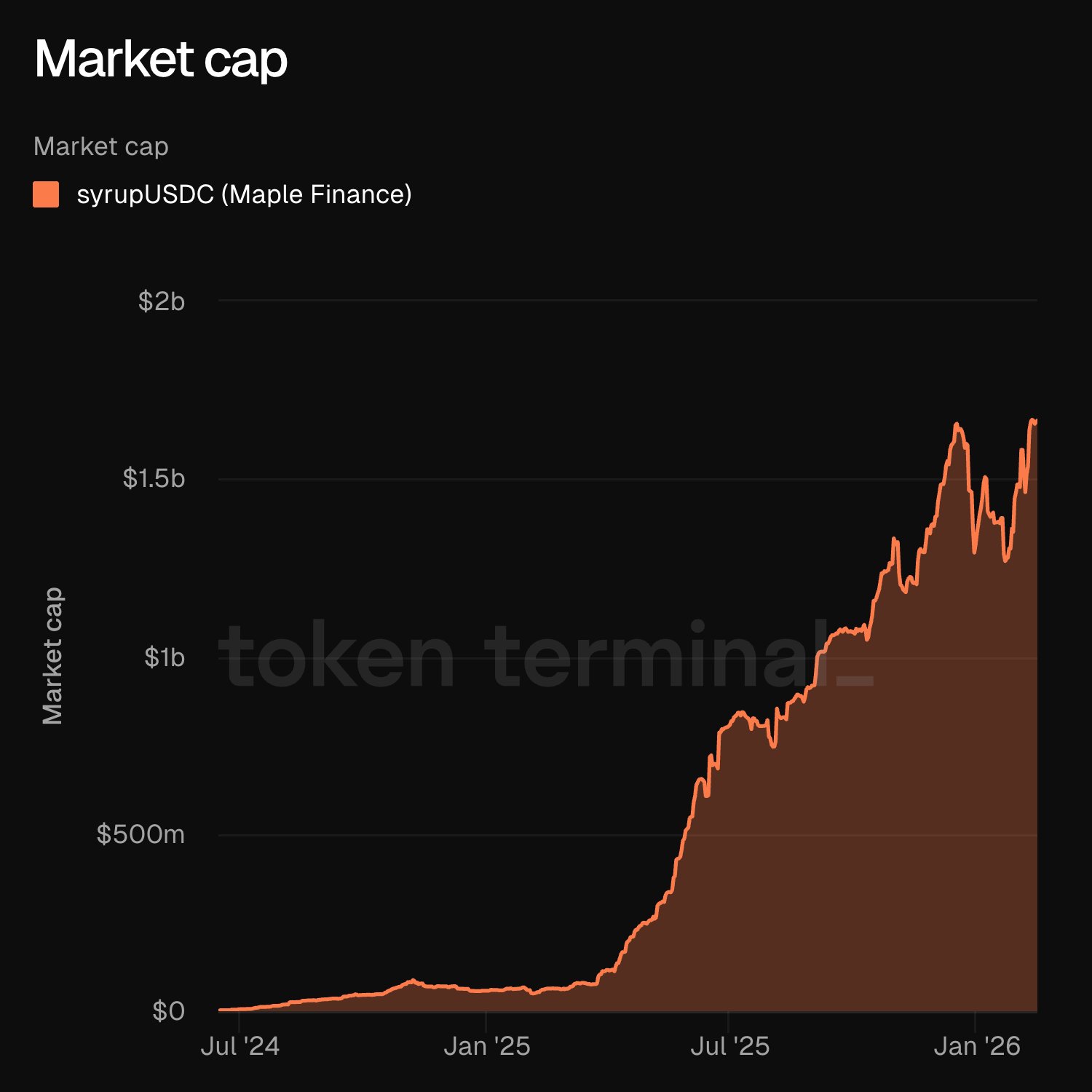The width and height of the screenshot is (1092, 1092).
Task: Click the $0 y-axis label
Action: (x=168, y=1011)
